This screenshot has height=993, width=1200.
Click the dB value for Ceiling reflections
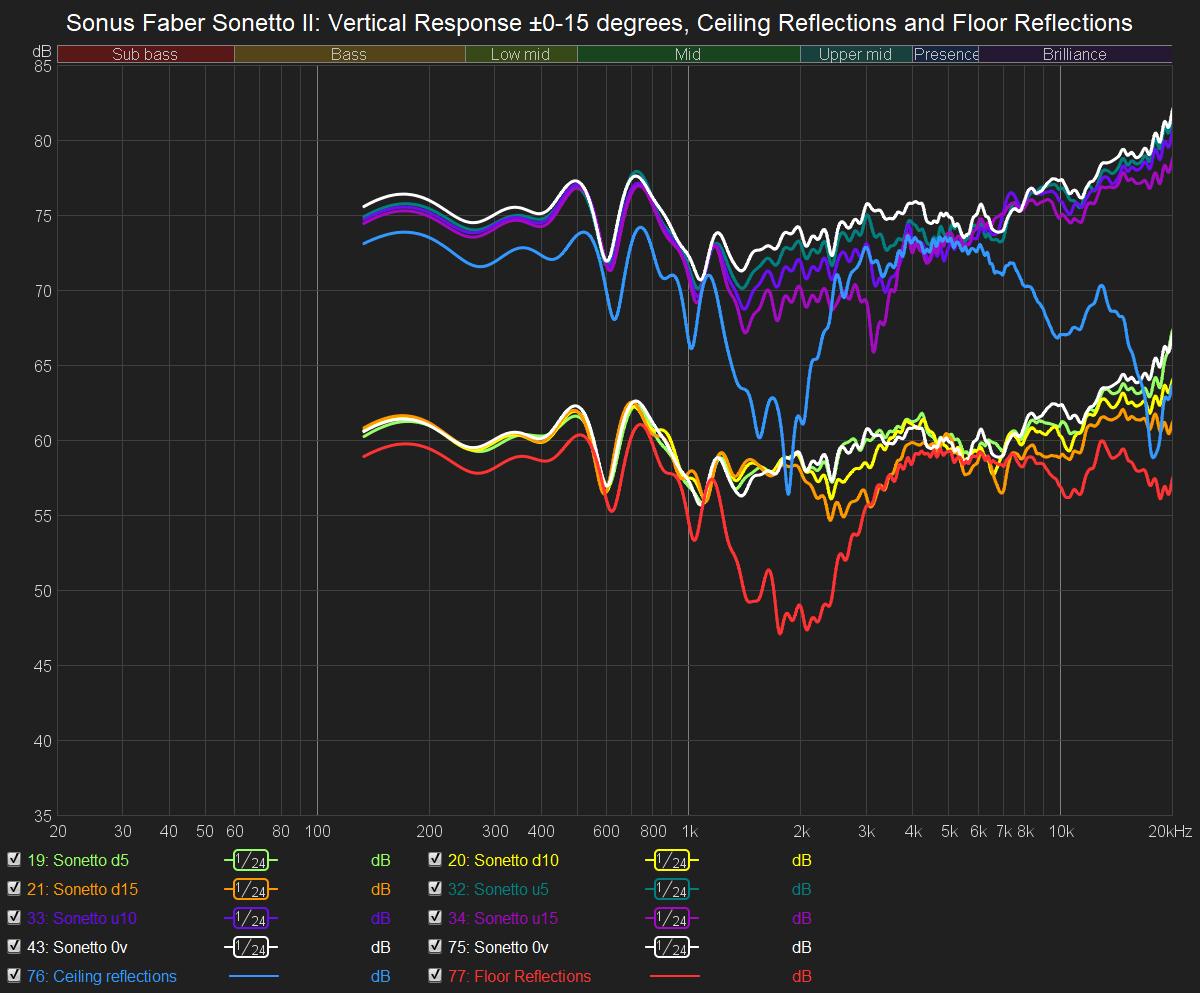[x=380, y=976]
